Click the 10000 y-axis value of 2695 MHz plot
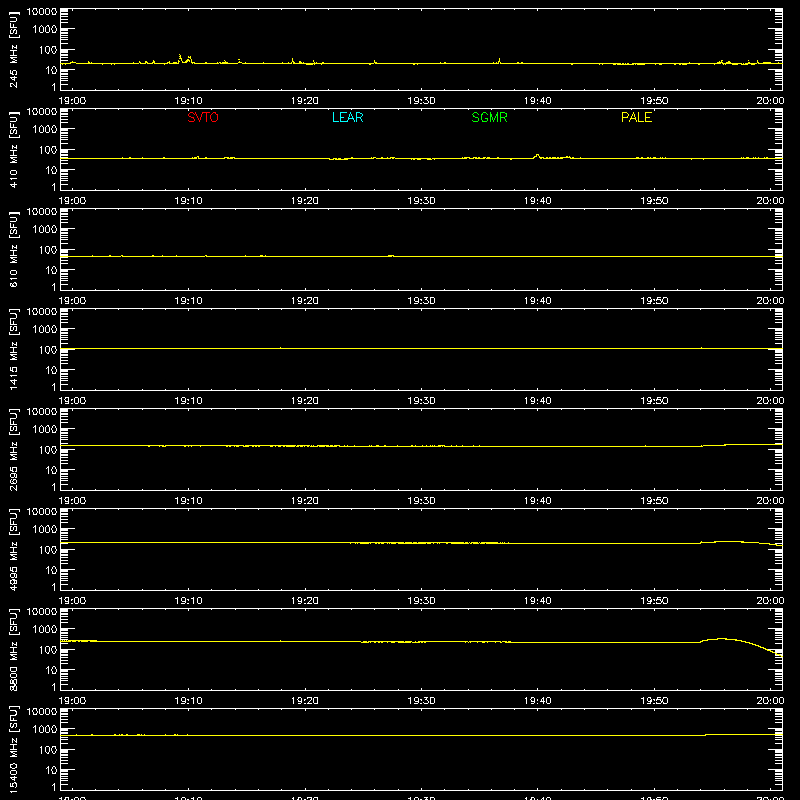The height and width of the screenshot is (800, 800). click(x=42, y=412)
